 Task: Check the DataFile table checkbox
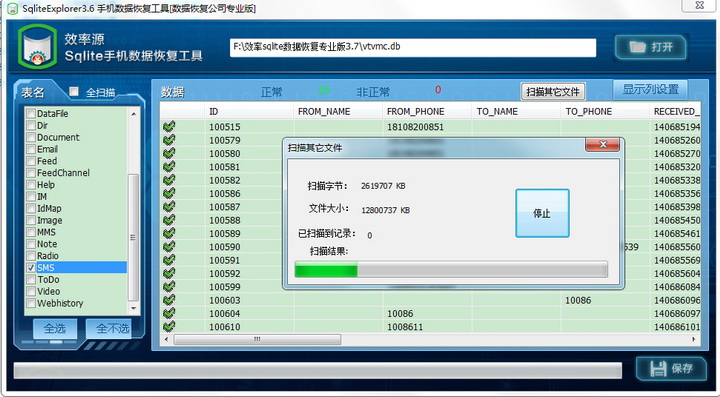point(31,113)
